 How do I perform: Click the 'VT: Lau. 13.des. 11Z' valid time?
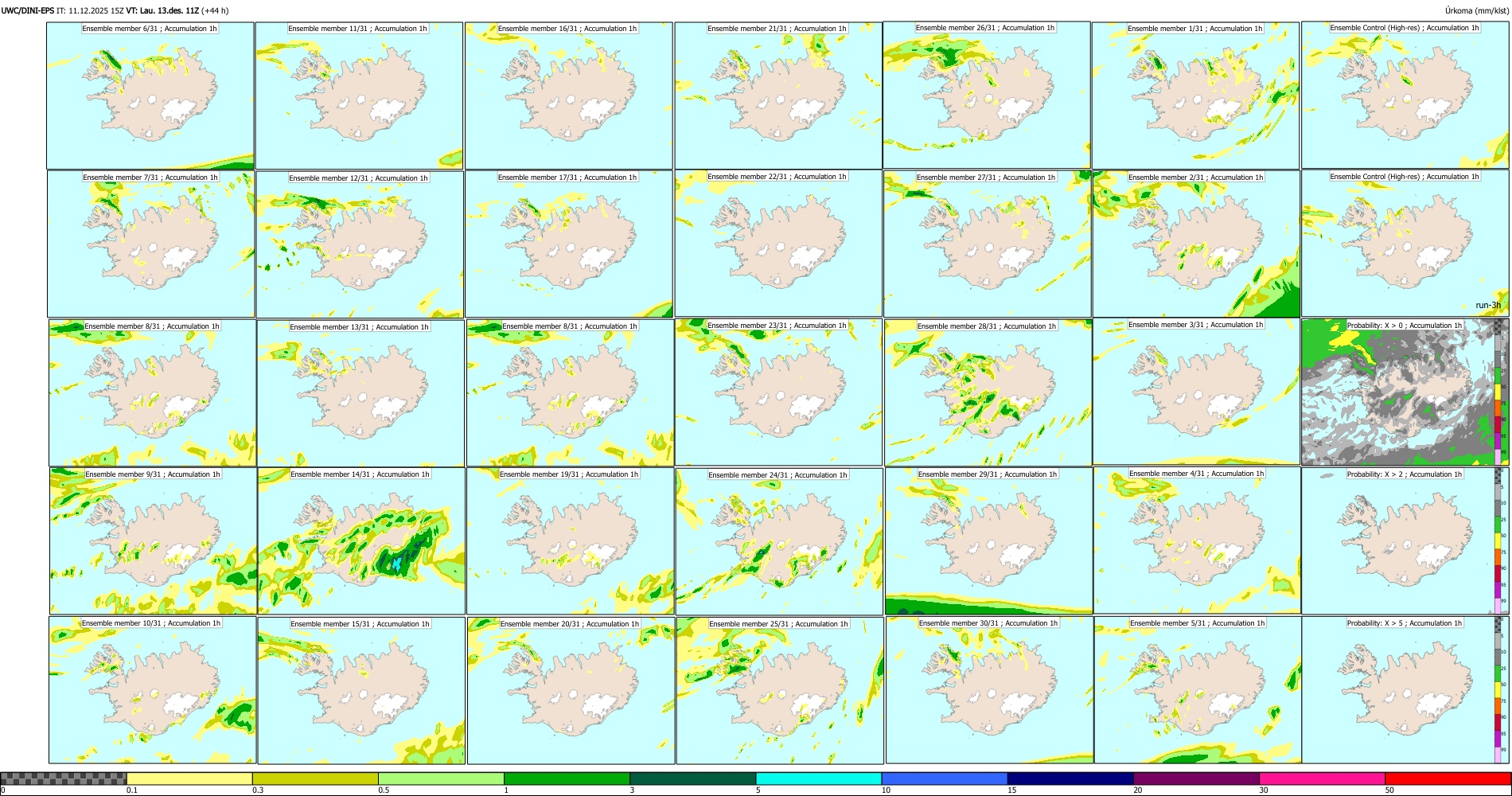(162, 10)
